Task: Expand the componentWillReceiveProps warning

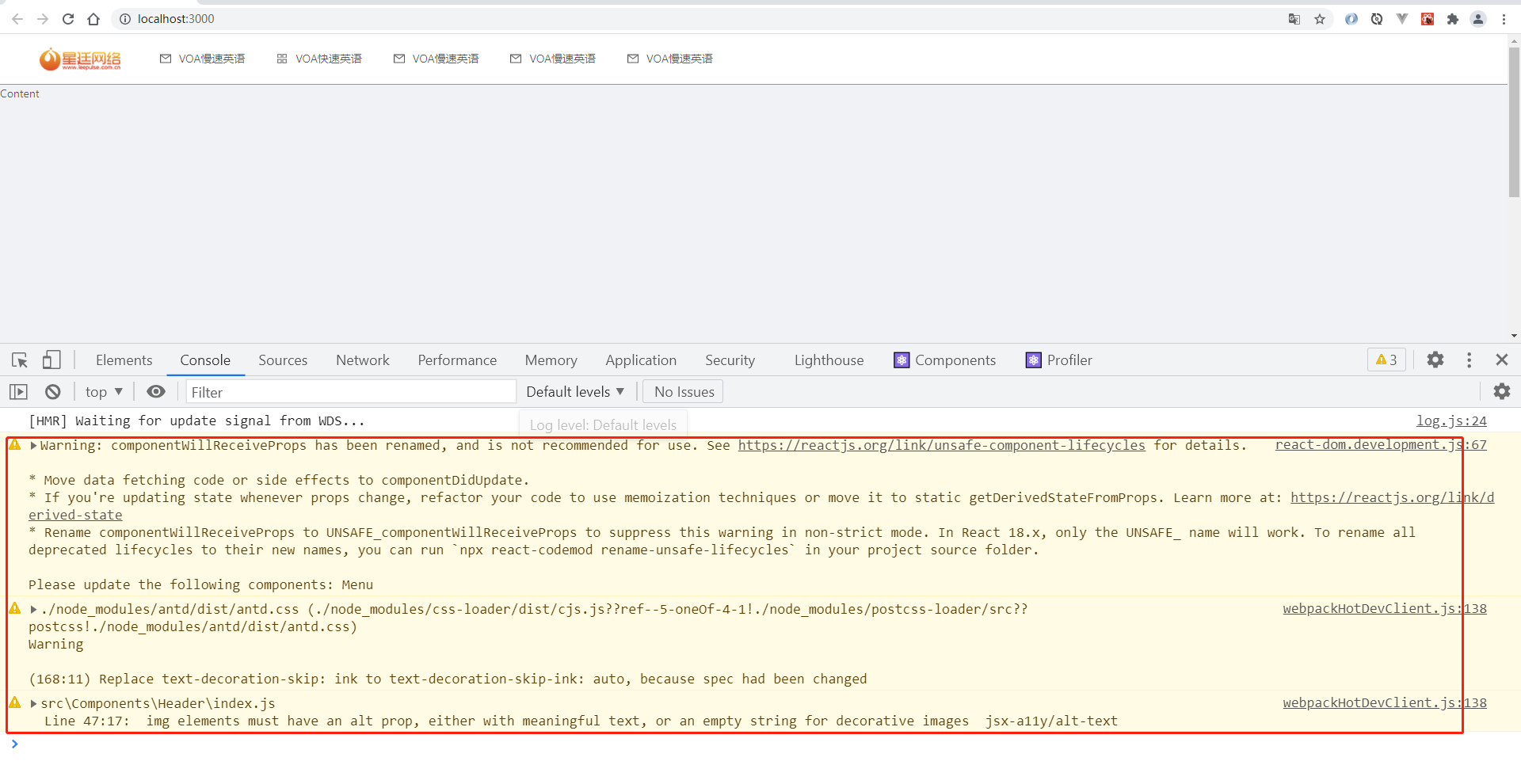Action: point(33,446)
